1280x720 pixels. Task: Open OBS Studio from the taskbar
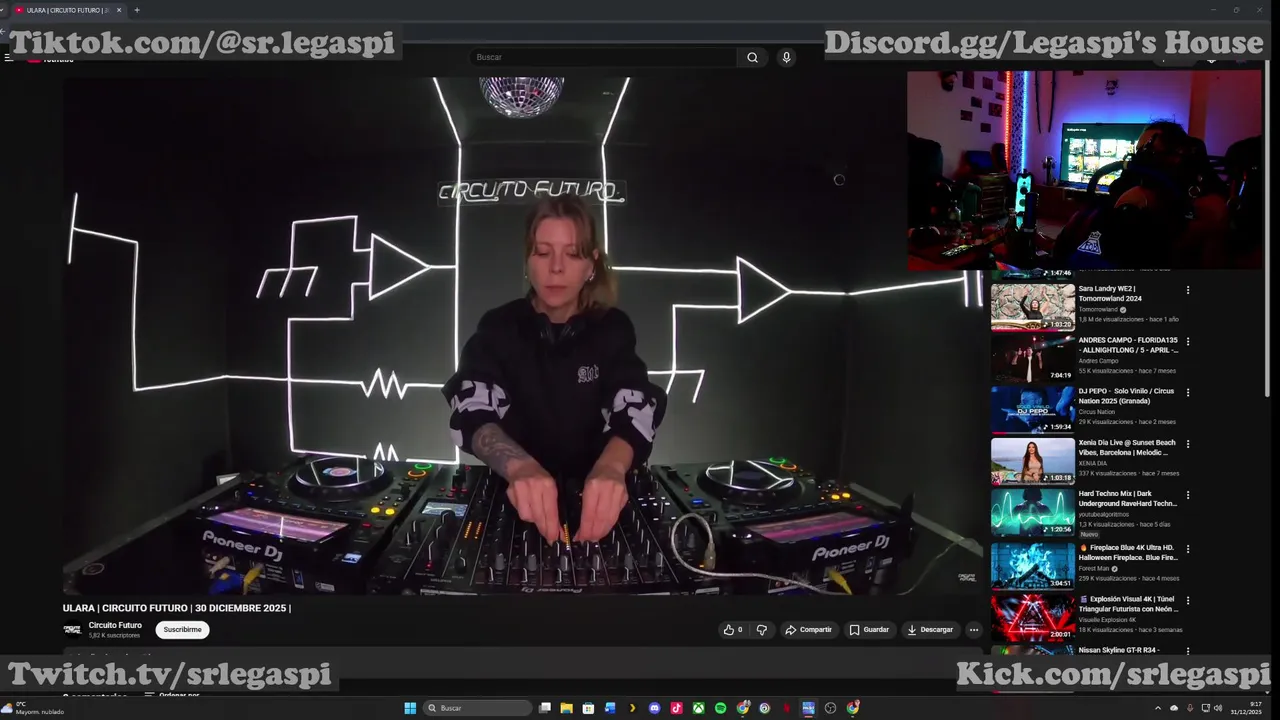pyautogui.click(x=830, y=708)
